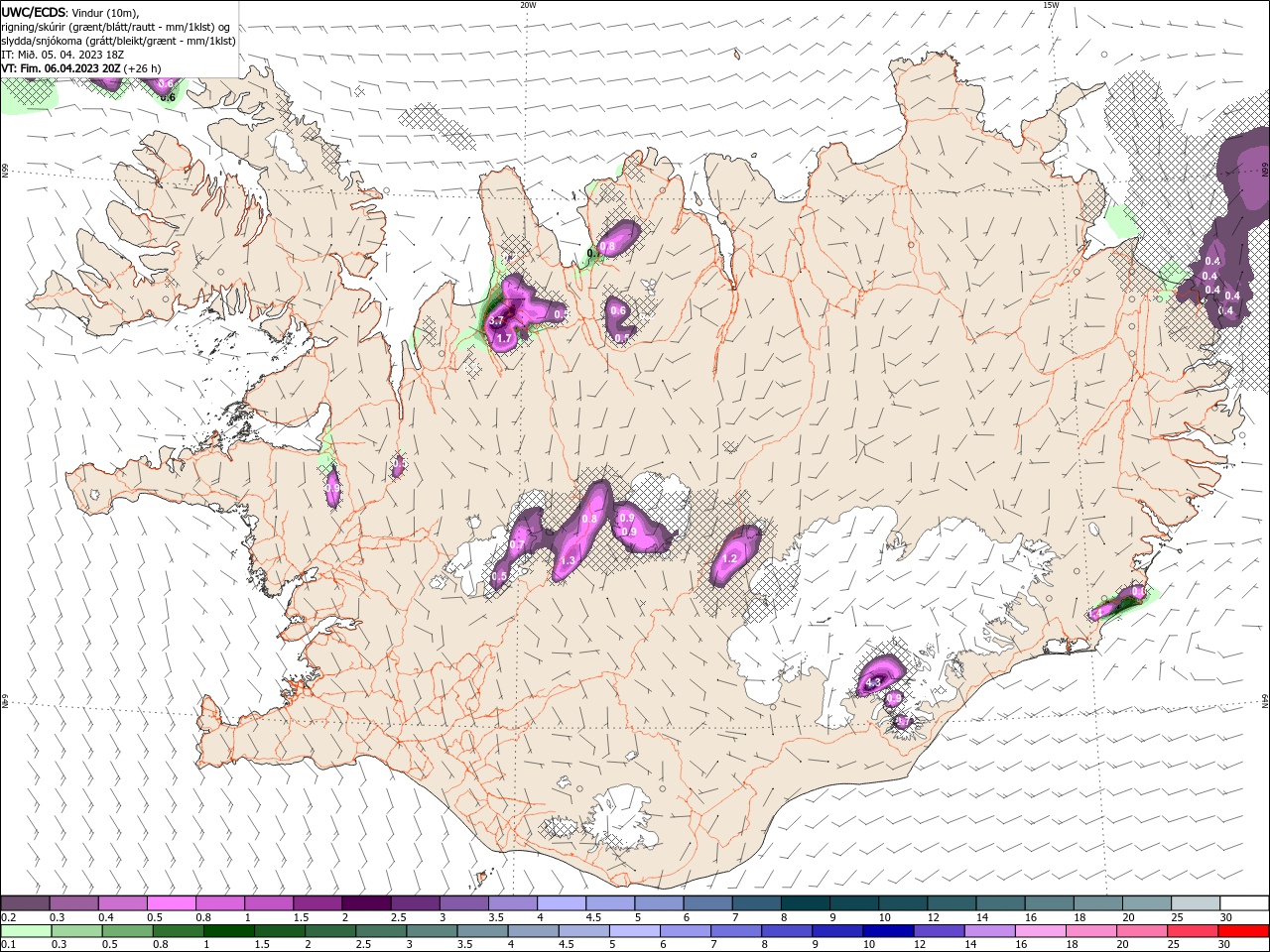Click the UWC/ECDS title text

point(33,12)
